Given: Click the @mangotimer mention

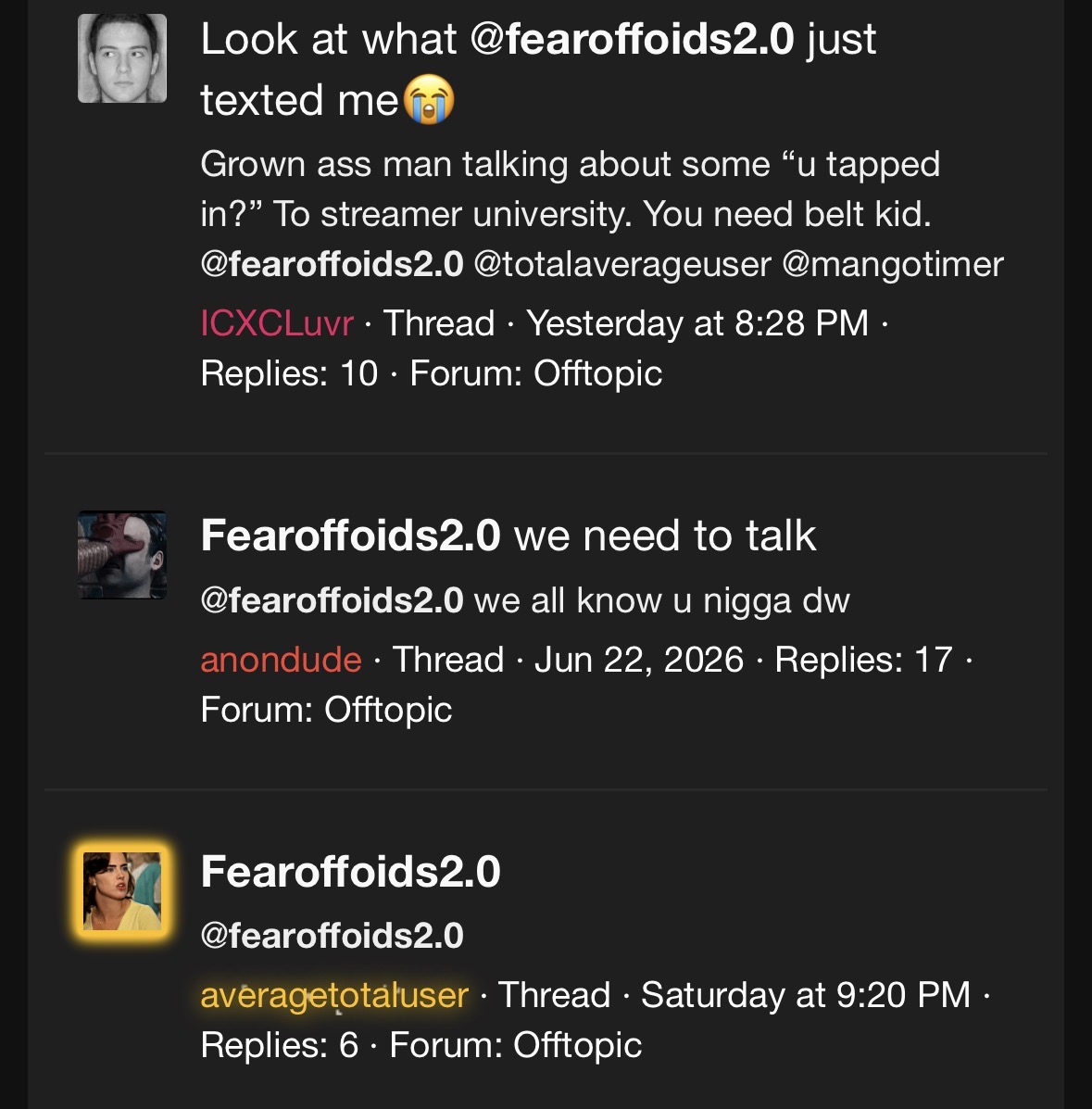Looking at the screenshot, I should tap(893, 265).
